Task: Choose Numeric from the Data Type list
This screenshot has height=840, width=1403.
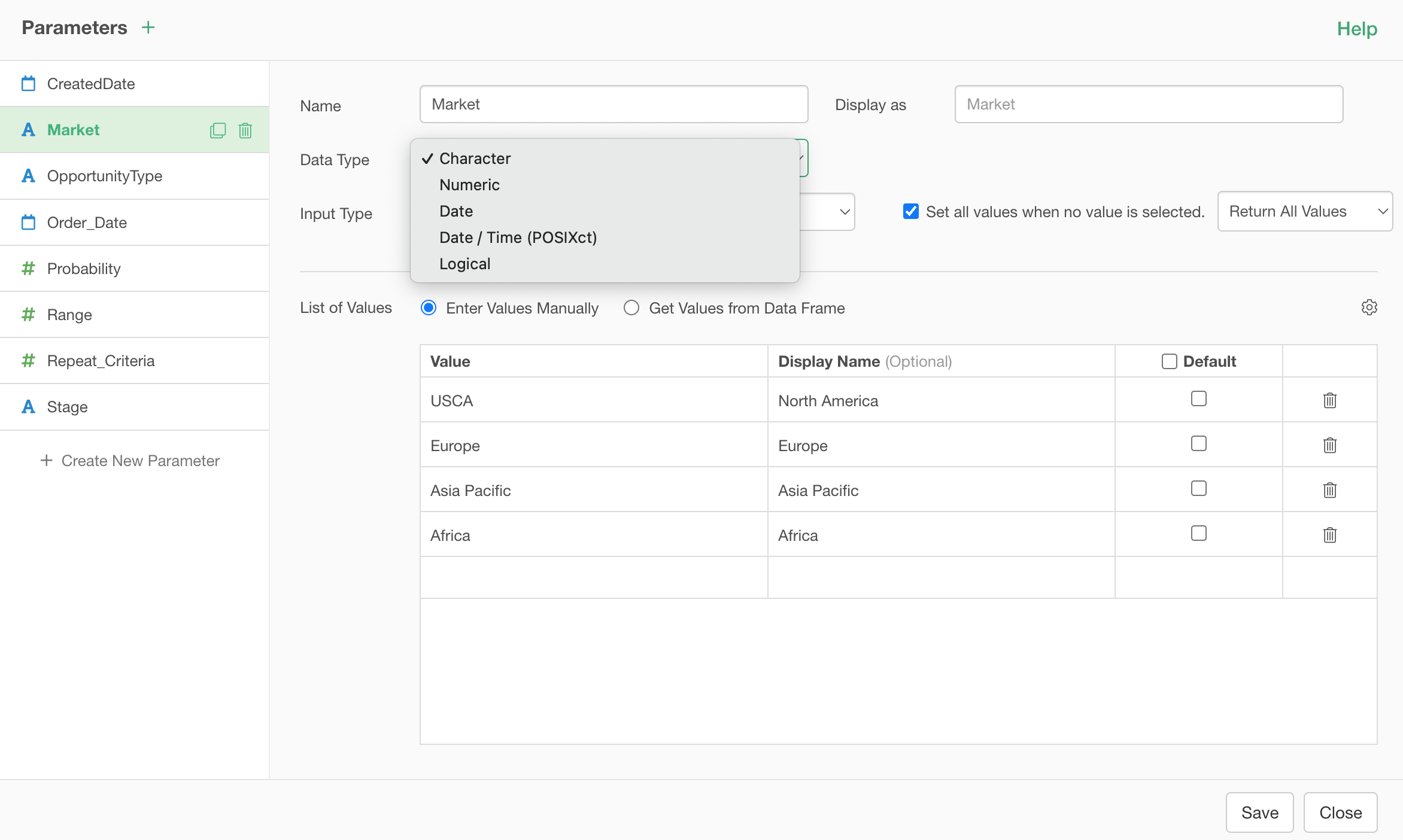Action: [x=469, y=185]
